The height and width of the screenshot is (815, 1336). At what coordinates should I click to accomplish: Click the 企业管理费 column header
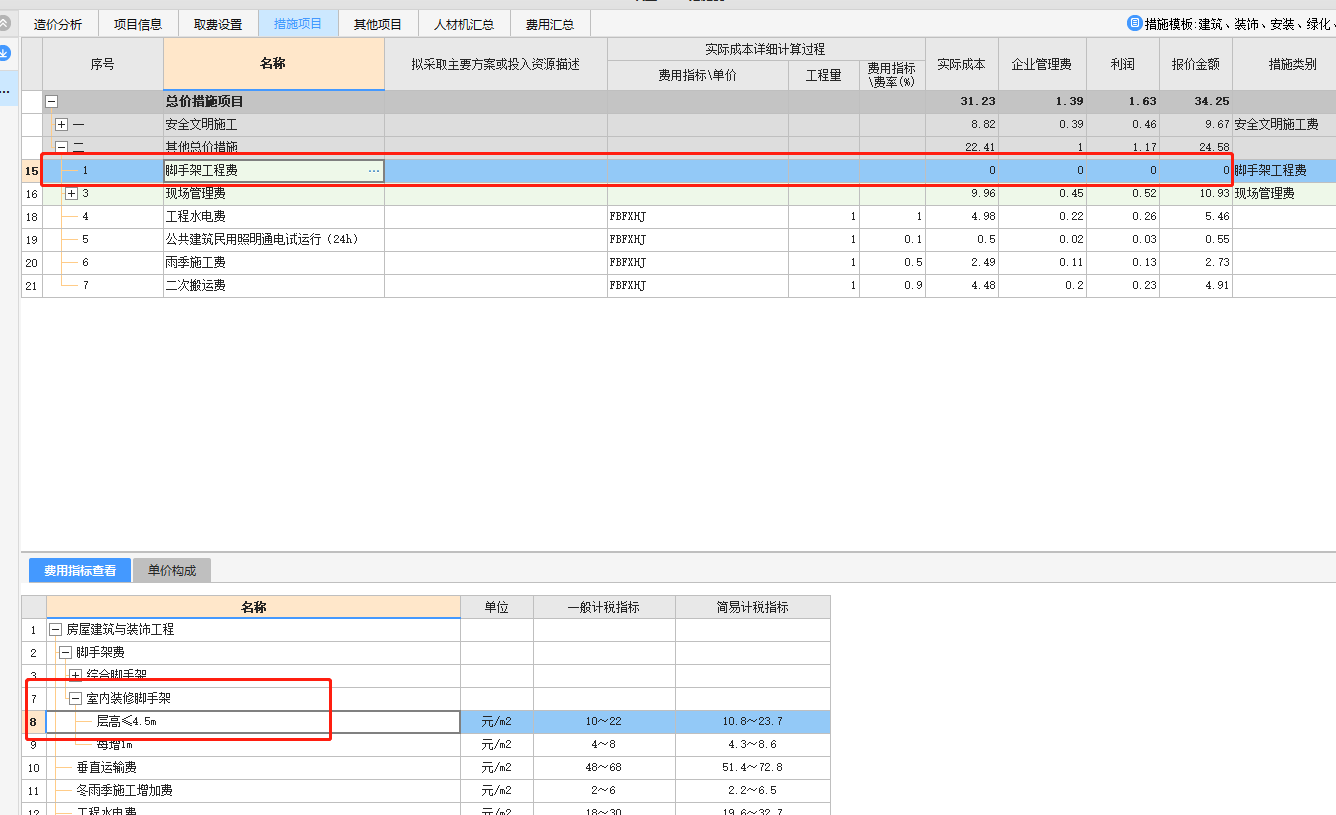1042,64
